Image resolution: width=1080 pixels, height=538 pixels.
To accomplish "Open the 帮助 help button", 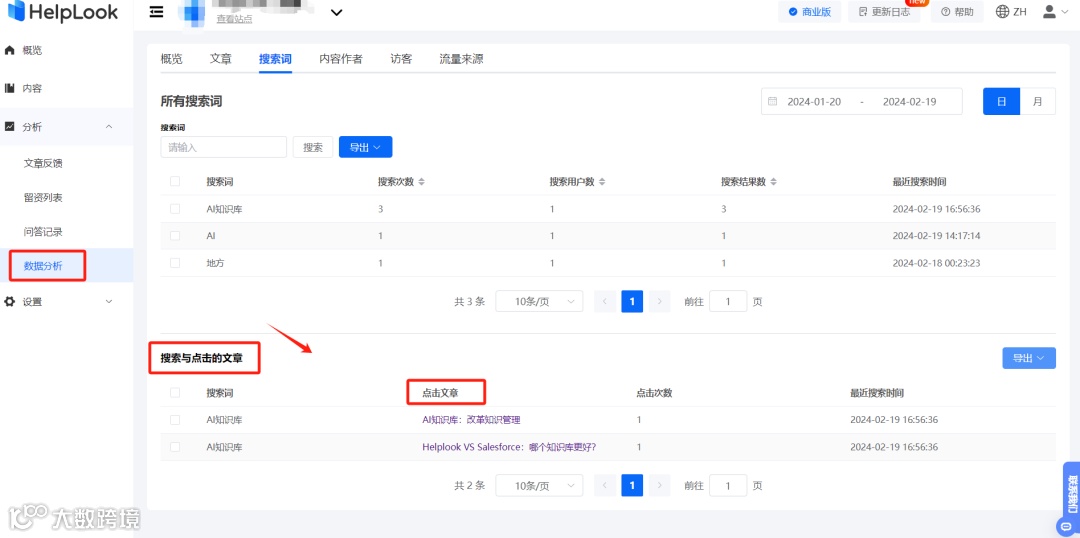I will [x=957, y=12].
